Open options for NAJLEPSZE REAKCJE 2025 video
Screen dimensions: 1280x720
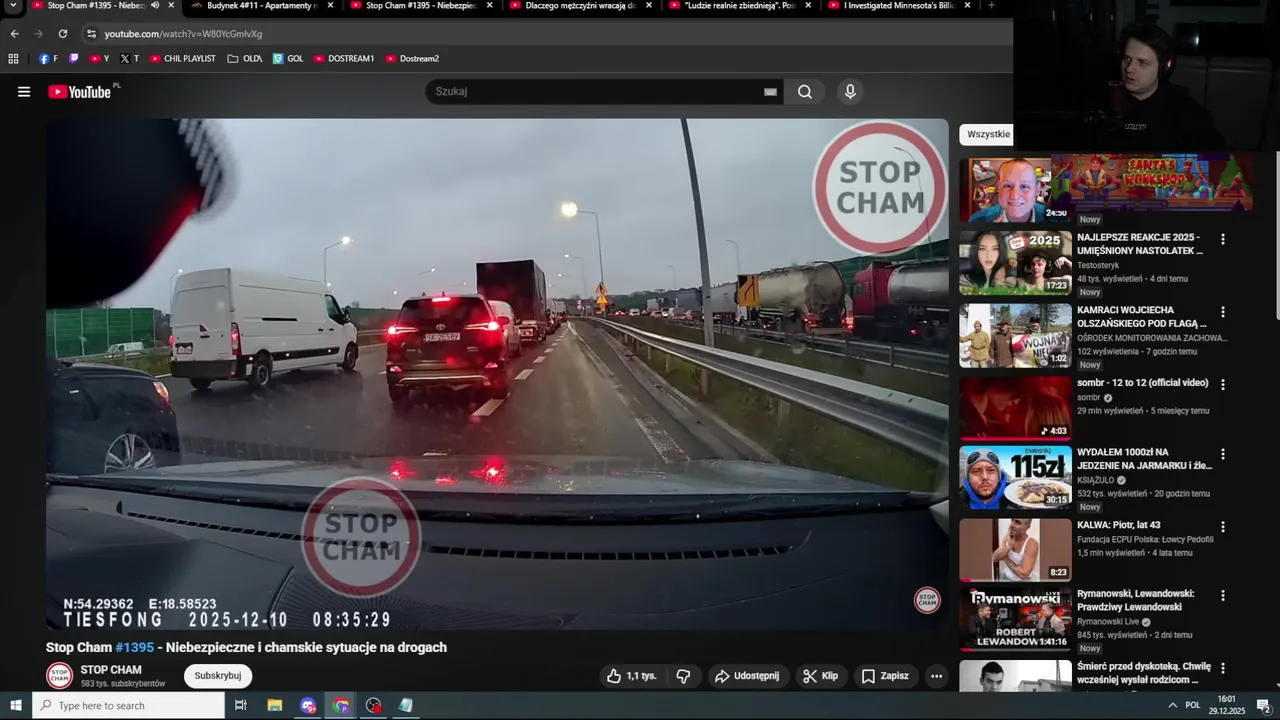pos(1222,240)
